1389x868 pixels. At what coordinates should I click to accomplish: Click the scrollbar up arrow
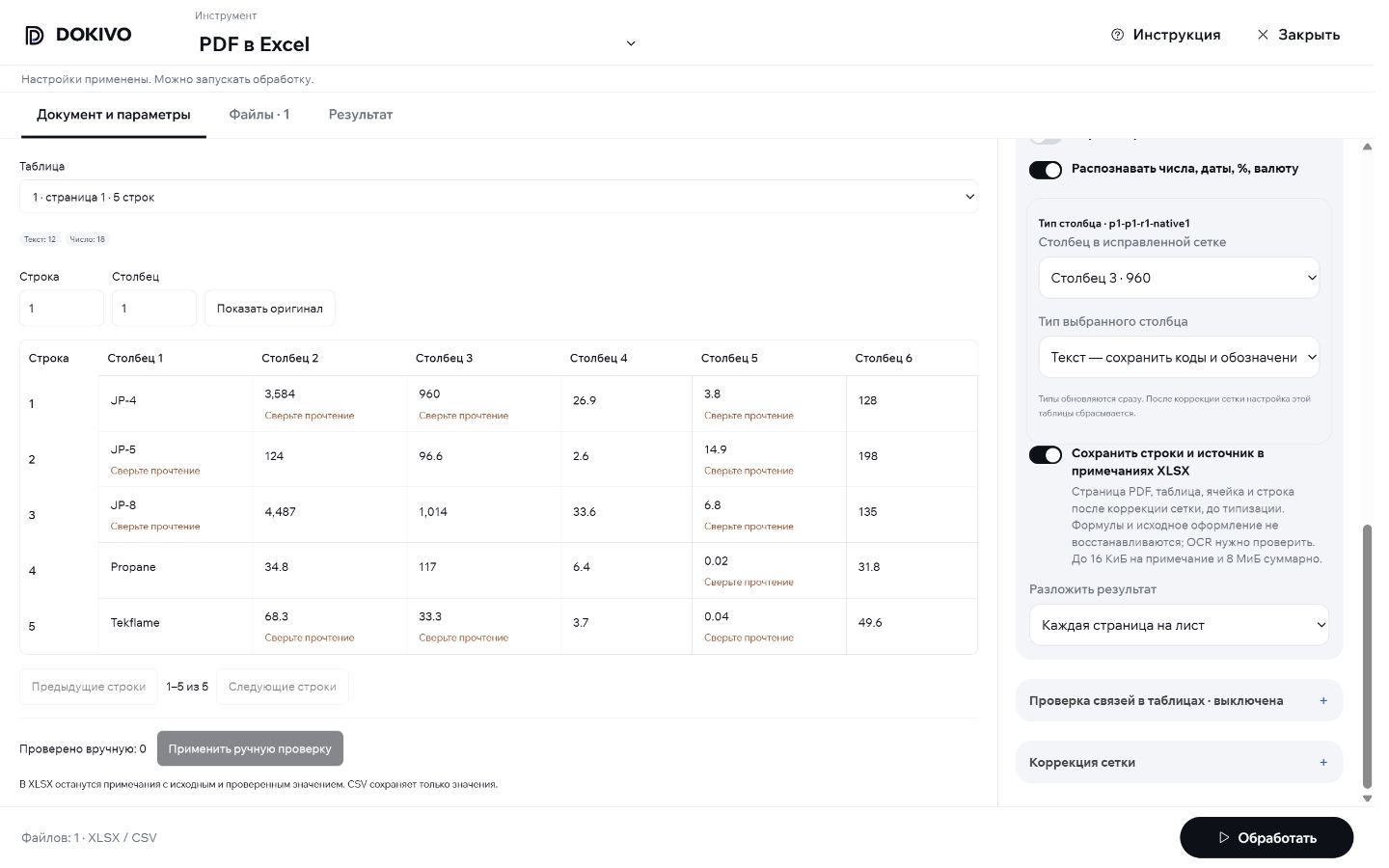tap(1367, 147)
